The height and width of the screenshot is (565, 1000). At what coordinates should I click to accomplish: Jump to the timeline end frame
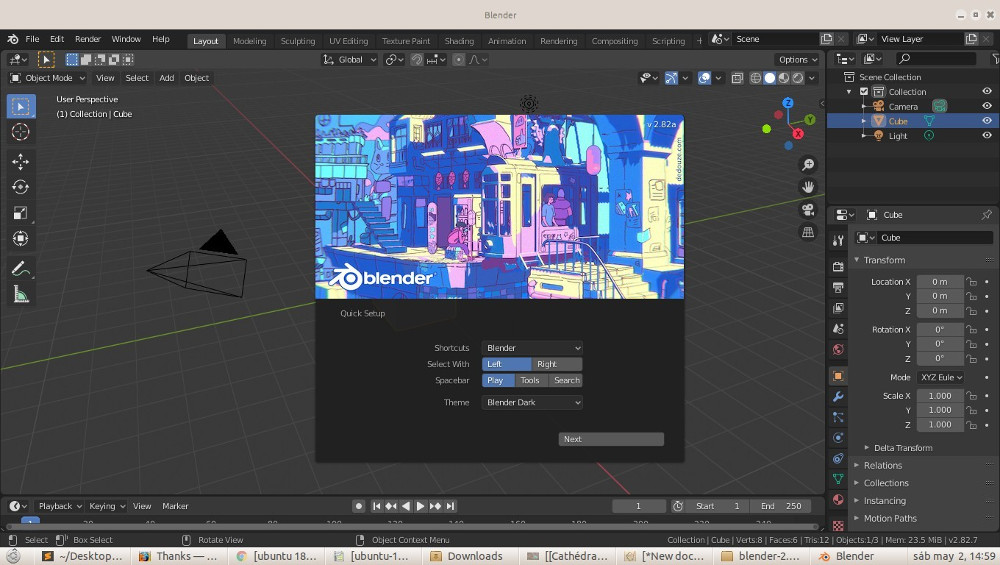(x=450, y=506)
